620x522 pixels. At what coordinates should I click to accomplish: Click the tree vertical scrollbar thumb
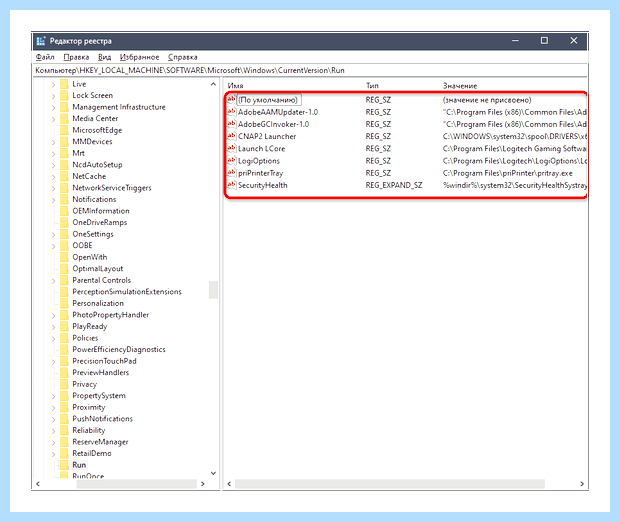point(213,290)
